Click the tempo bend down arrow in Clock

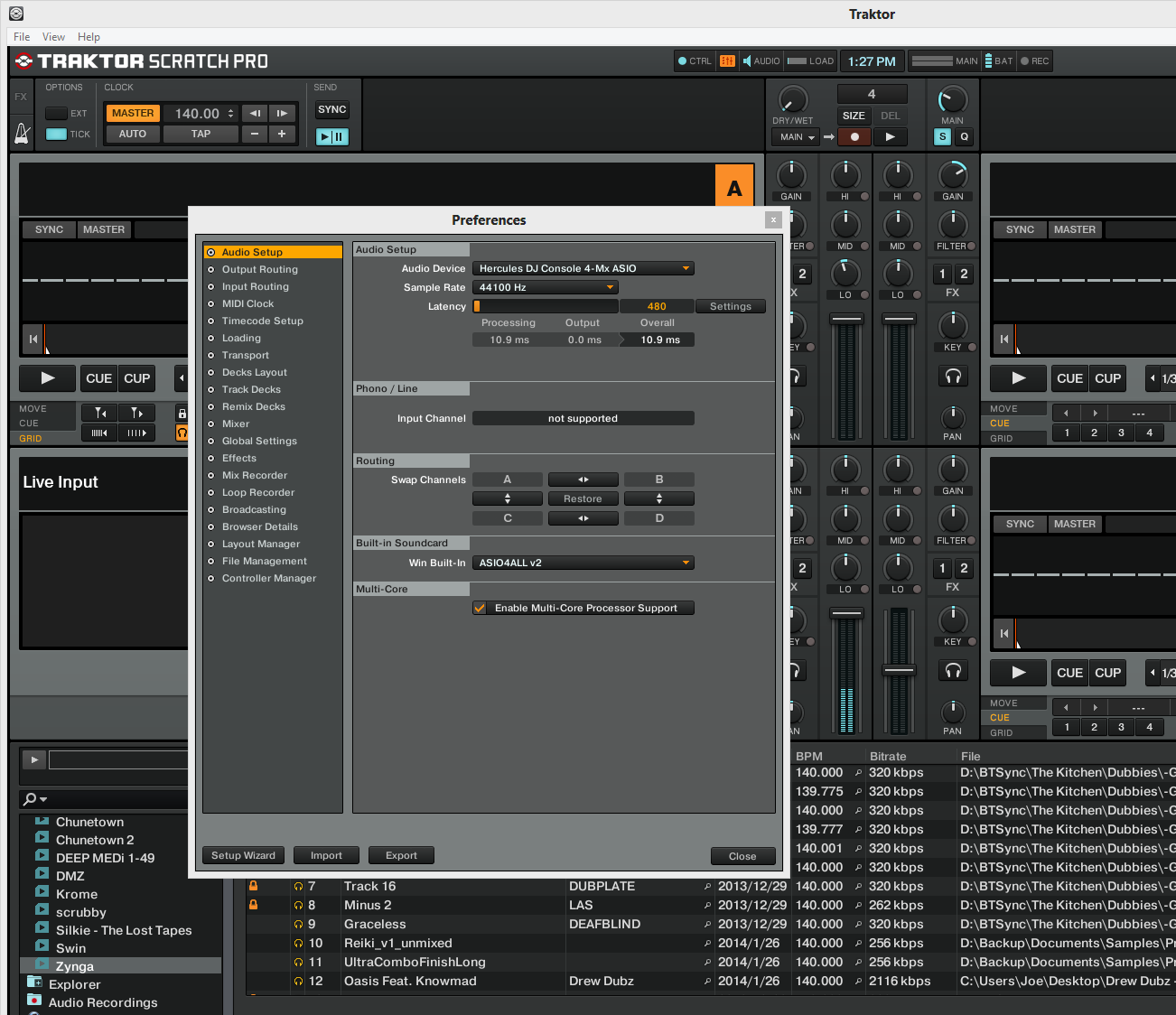pos(255,113)
